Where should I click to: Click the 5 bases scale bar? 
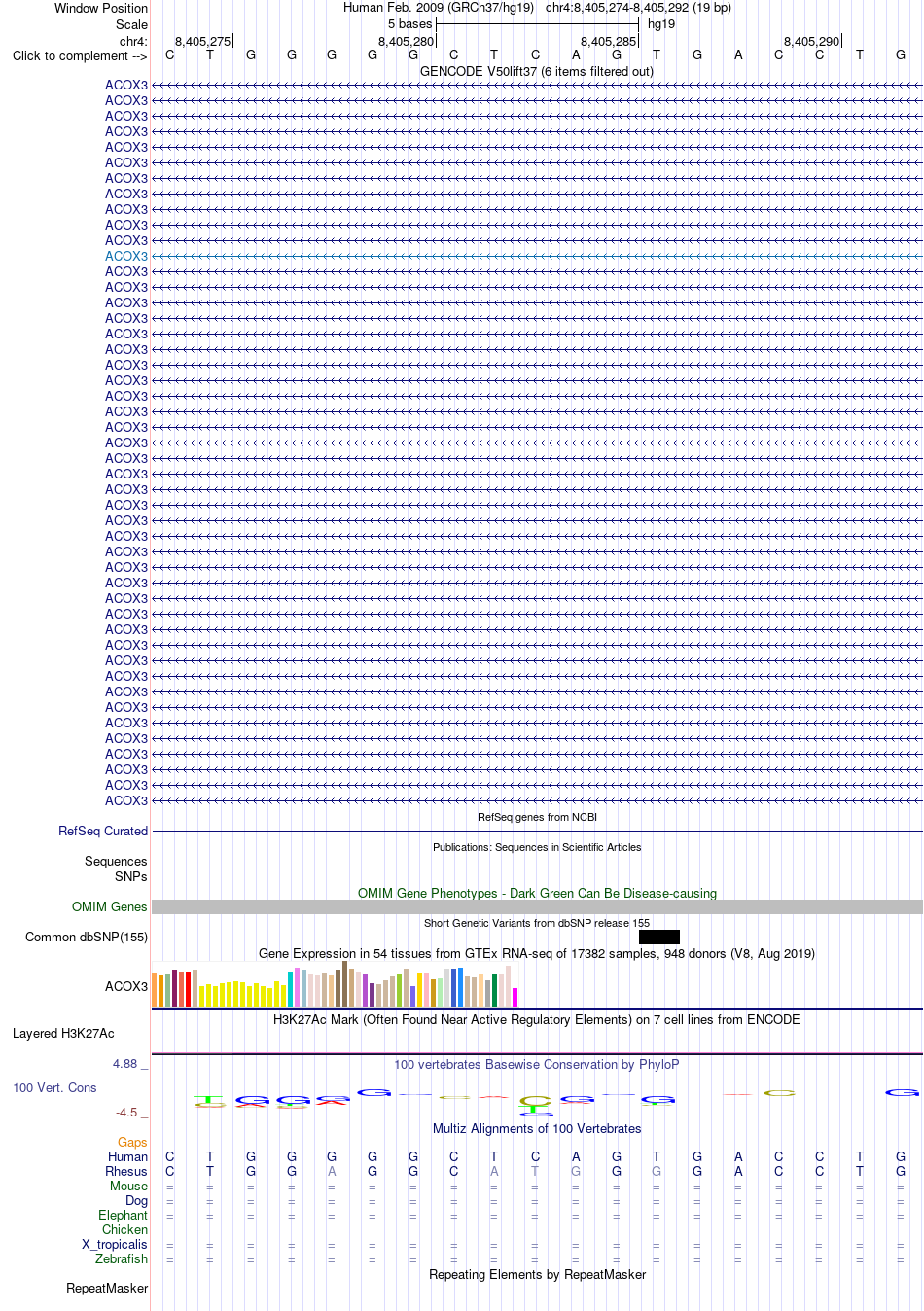point(537,23)
